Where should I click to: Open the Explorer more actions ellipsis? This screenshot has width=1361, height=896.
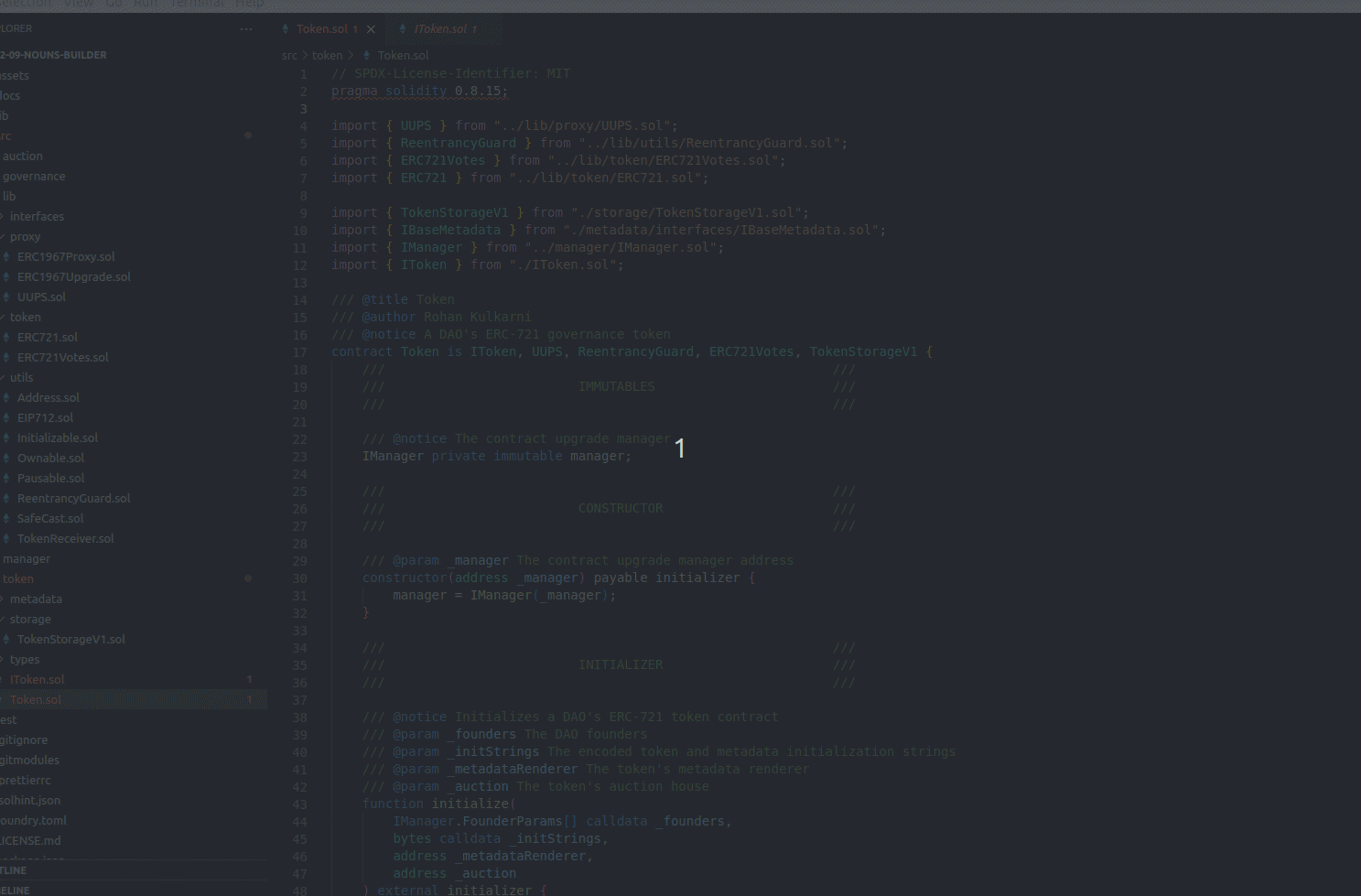246,28
